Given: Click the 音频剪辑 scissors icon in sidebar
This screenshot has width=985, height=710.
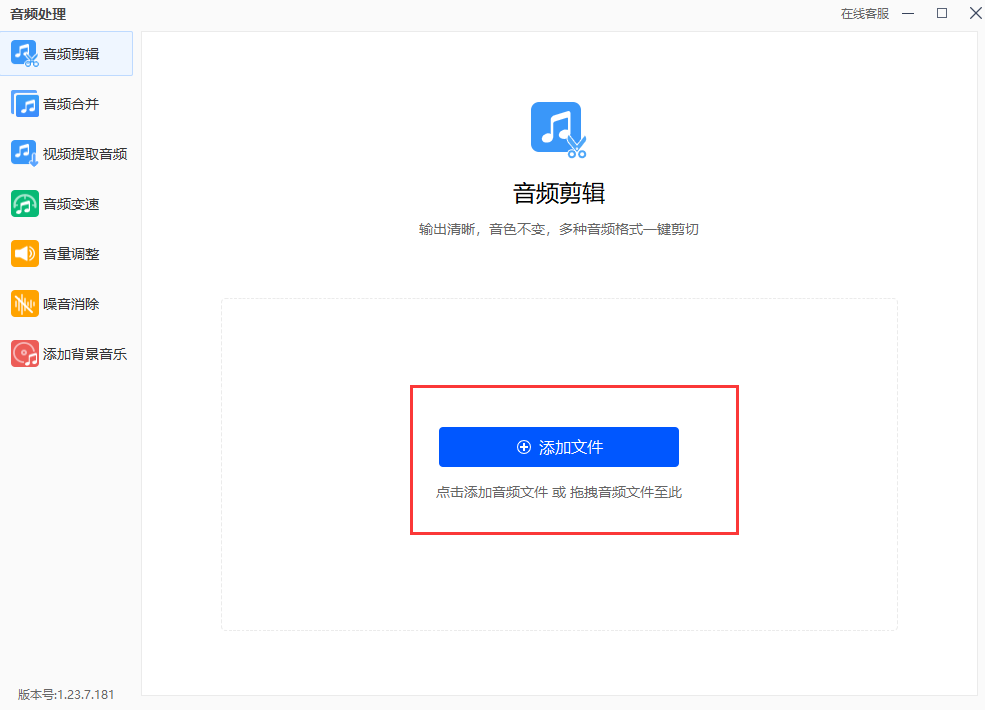Looking at the screenshot, I should pos(25,54).
